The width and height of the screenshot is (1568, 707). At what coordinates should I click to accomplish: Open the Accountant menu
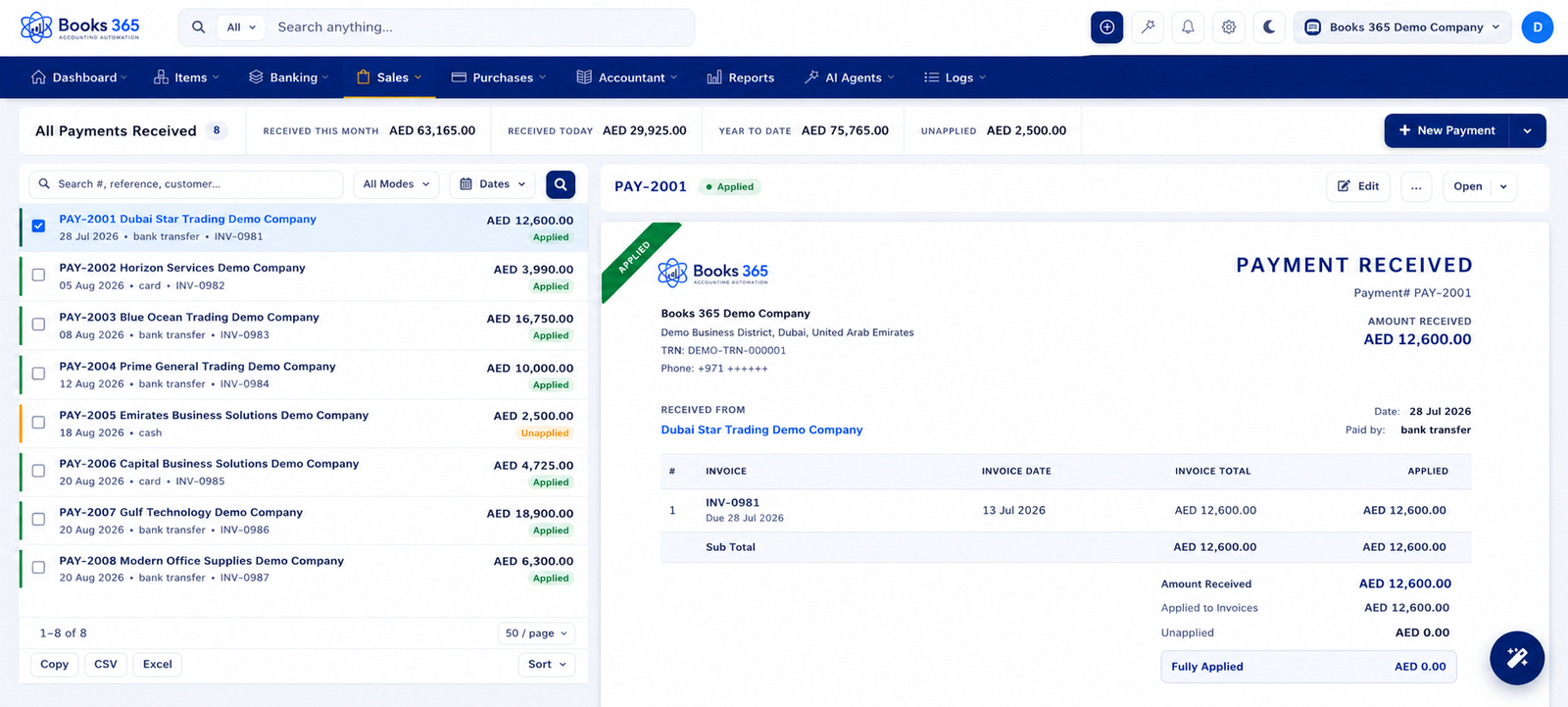coord(627,77)
